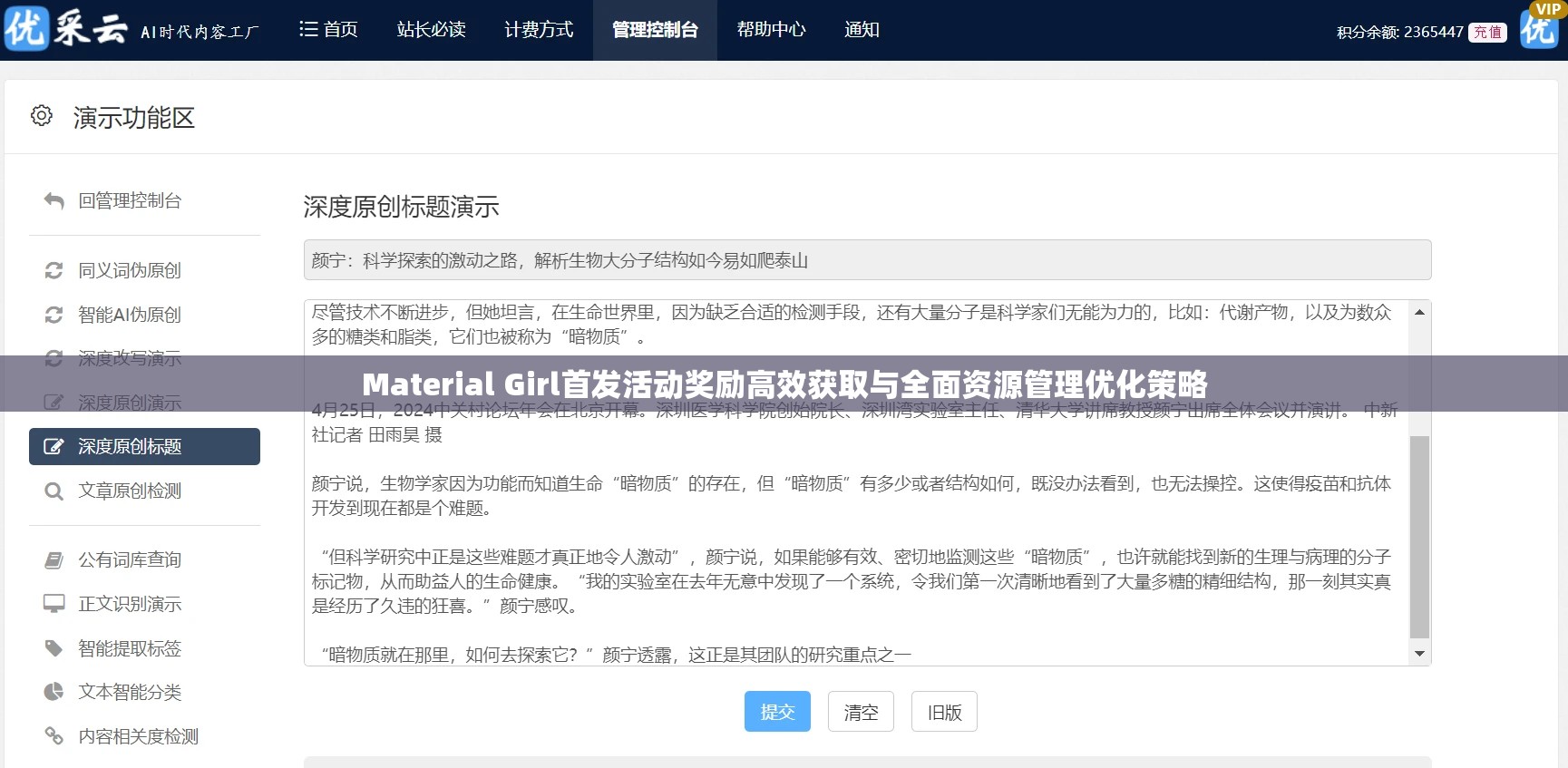
Task: Click the edit icon beside 深度原创标题
Action: pyautogui.click(x=54, y=447)
